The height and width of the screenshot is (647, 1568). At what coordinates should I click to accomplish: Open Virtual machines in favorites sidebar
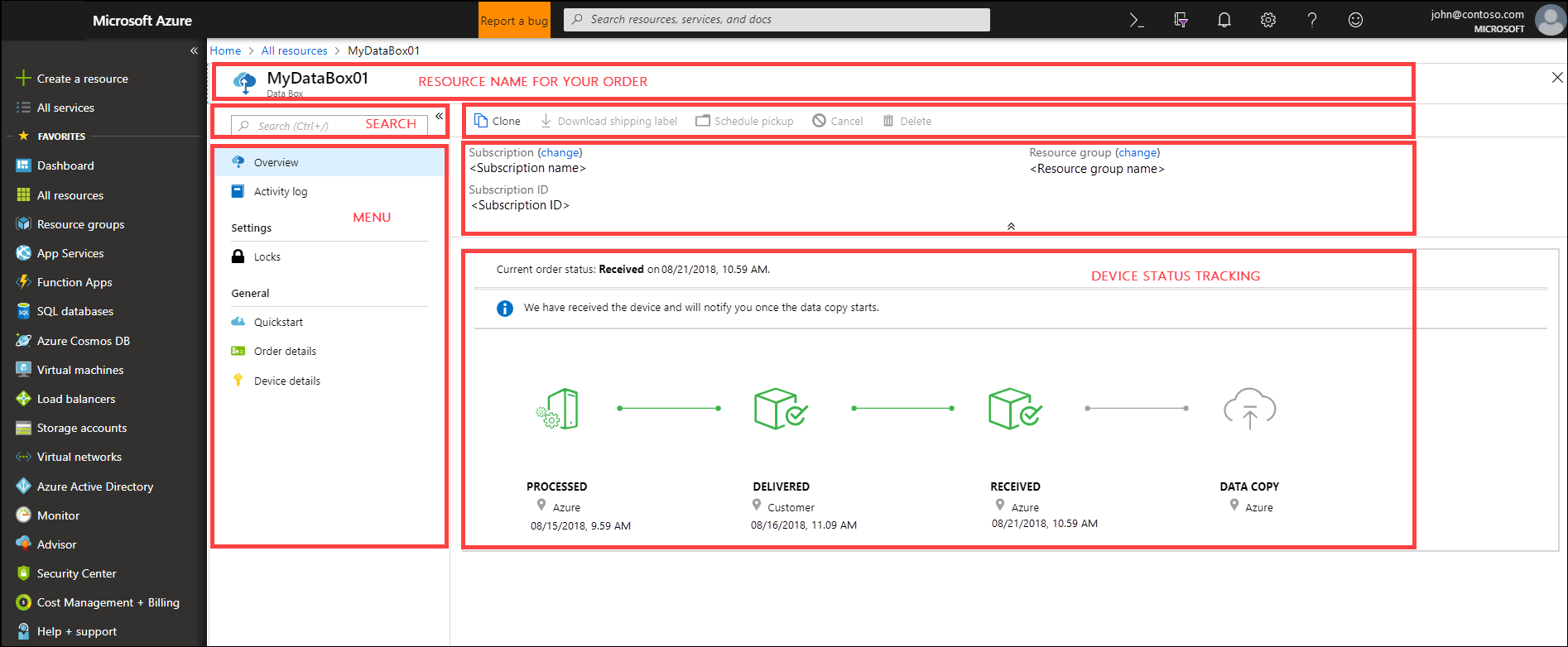[x=79, y=370]
